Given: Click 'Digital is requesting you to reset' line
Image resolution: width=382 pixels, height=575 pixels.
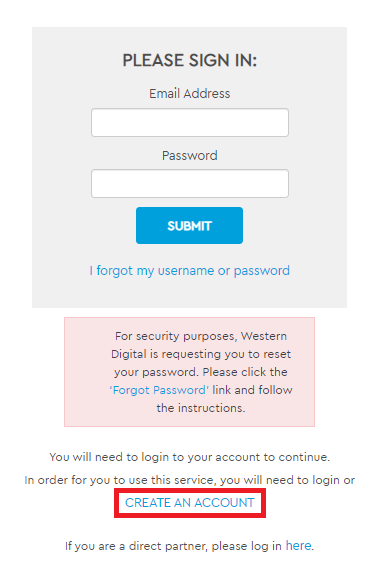Looking at the screenshot, I should point(201,354).
